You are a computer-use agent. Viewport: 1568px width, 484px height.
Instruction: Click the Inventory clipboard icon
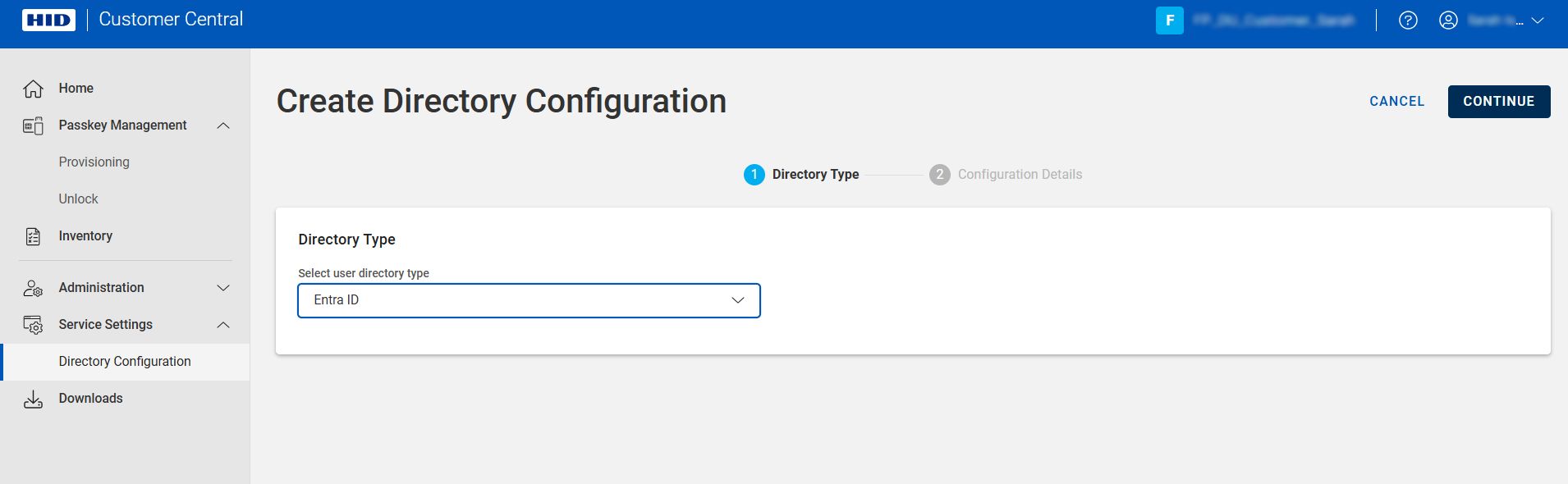click(x=33, y=236)
